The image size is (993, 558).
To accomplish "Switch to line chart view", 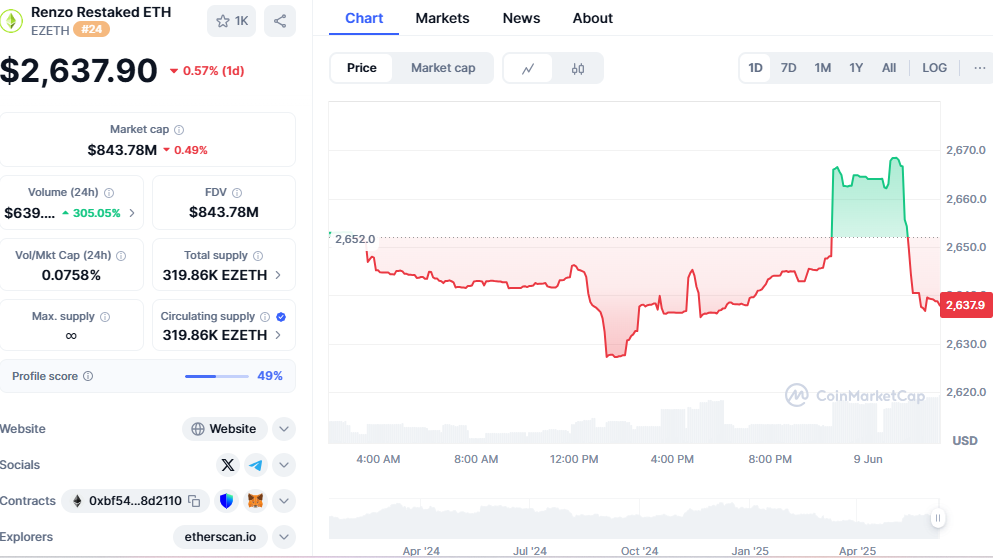I will click(x=528, y=68).
